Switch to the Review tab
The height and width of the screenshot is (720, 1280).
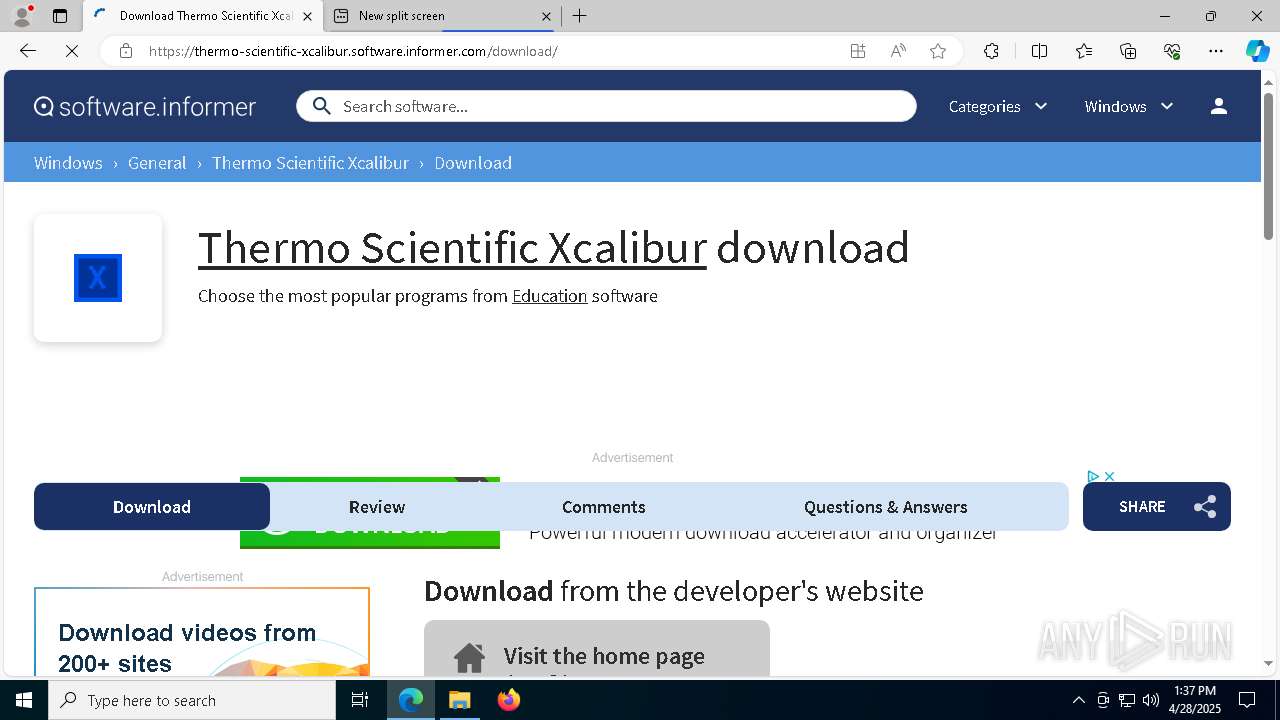(377, 507)
